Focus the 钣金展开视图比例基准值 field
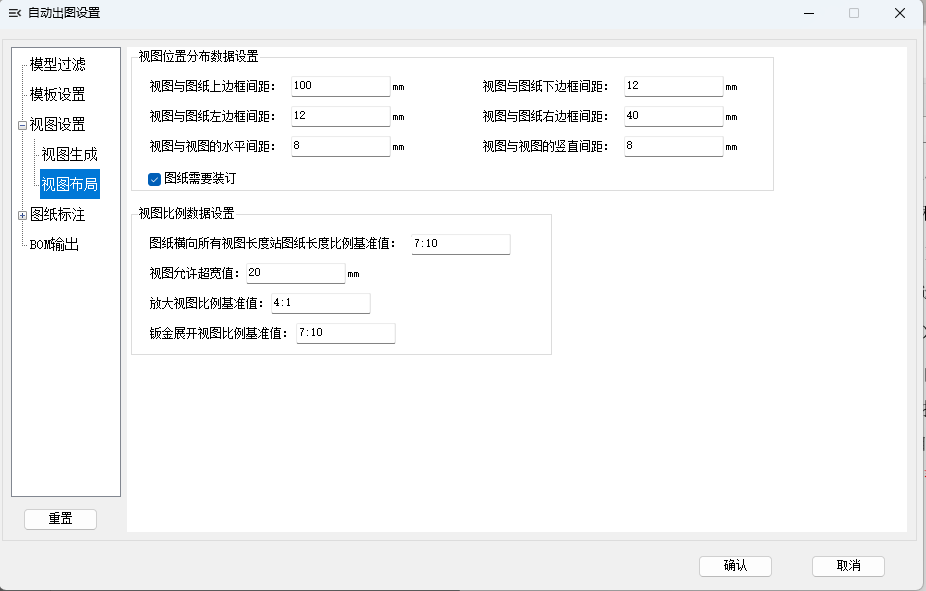 tap(345, 333)
